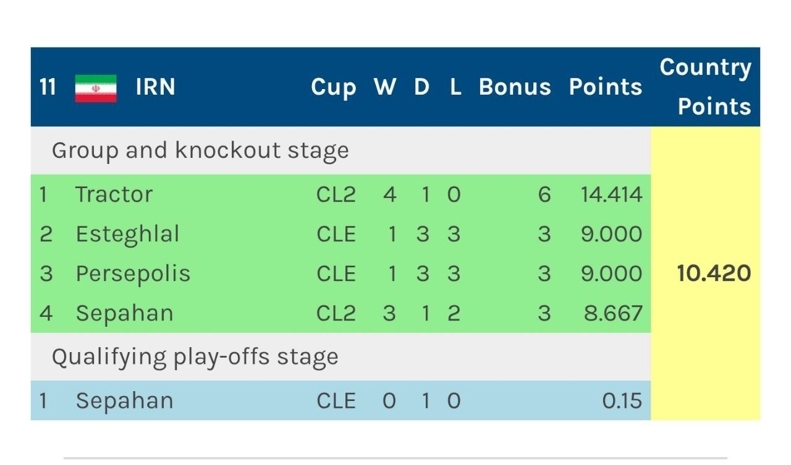Click the Qualifying play-offs stage heading
791x465 pixels.
tap(195, 357)
